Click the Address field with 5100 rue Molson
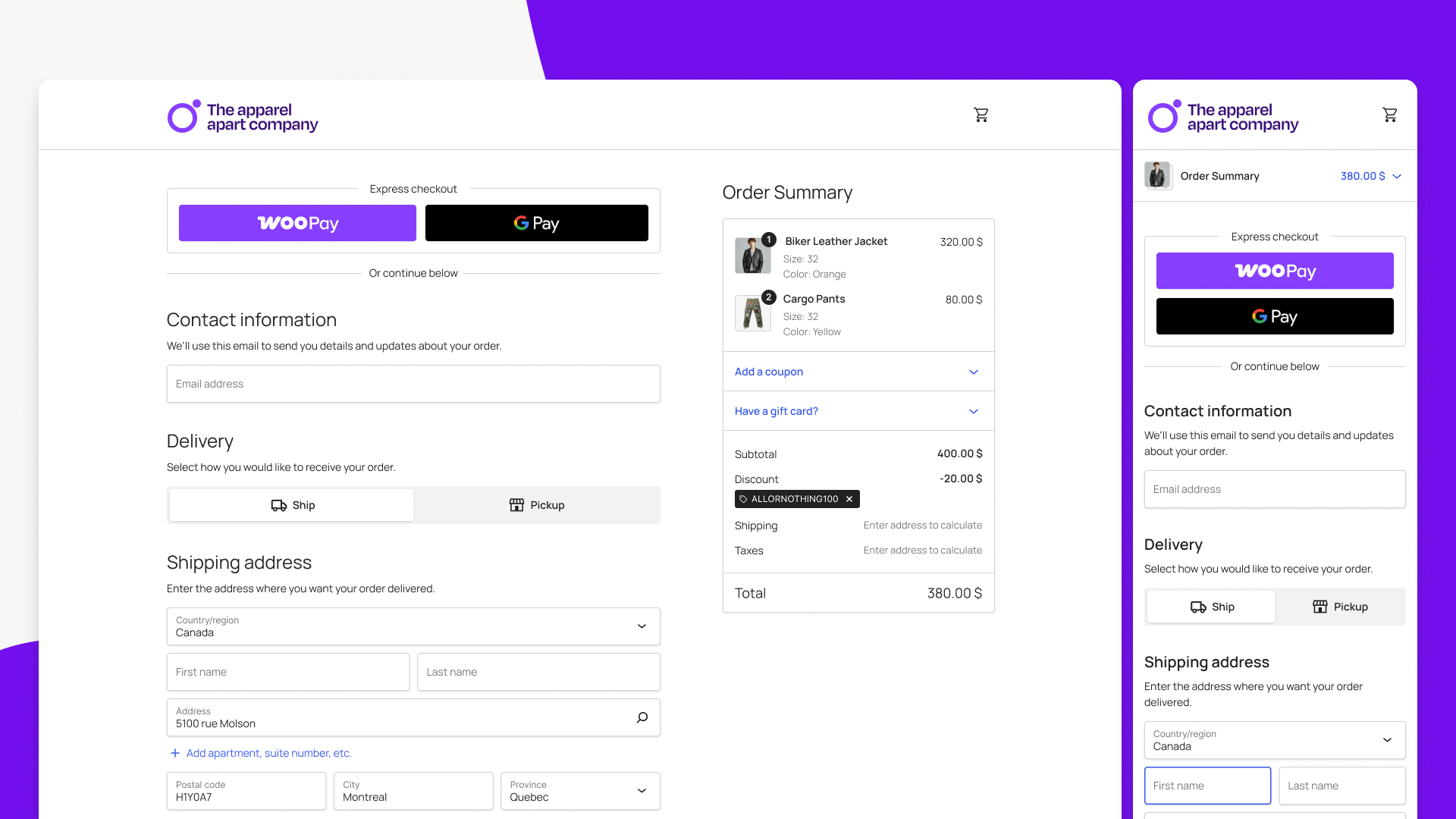The image size is (1456, 819). pyautogui.click(x=413, y=717)
